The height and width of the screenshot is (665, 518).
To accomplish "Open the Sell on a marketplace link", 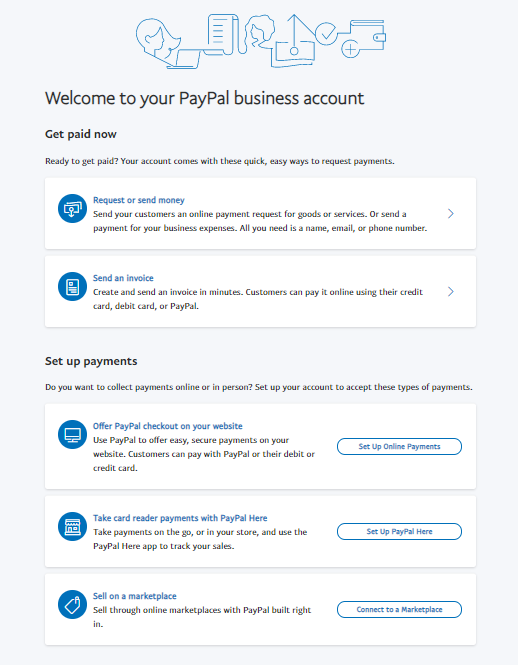I will [x=134, y=596].
